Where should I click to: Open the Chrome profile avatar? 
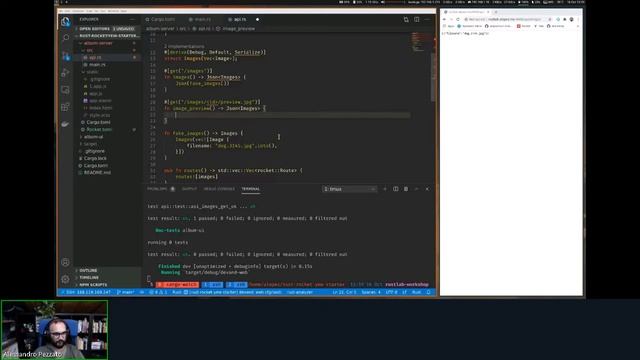(x=571, y=19)
